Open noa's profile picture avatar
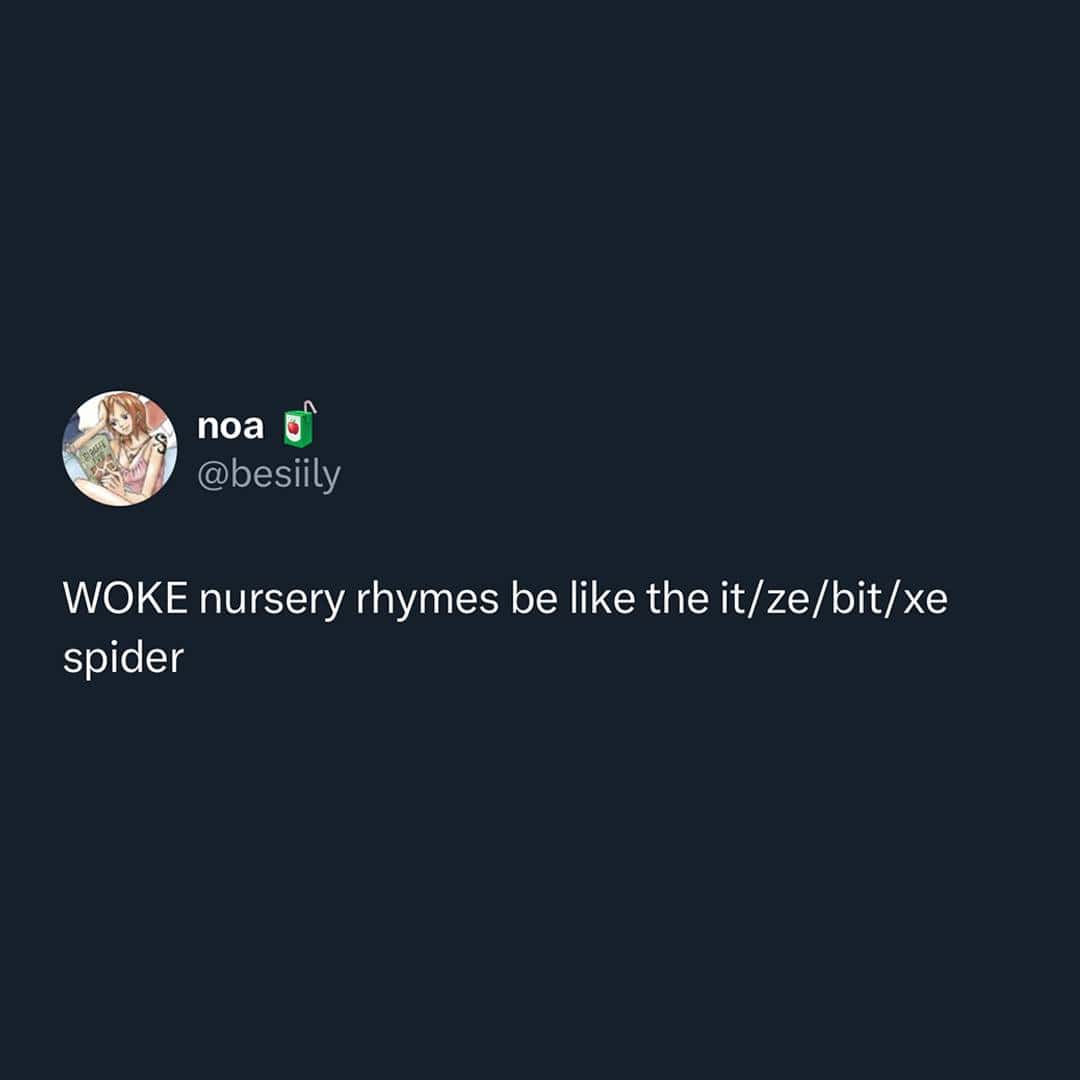Screen dimensions: 1080x1080 point(119,448)
